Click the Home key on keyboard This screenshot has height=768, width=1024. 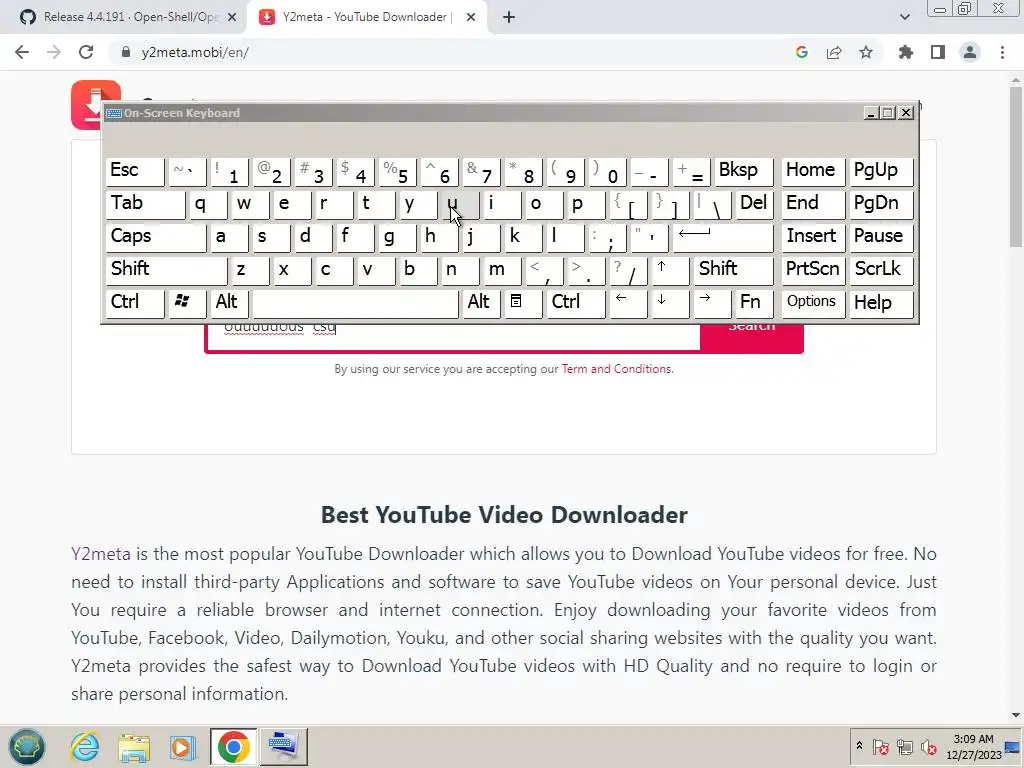[x=813, y=172]
